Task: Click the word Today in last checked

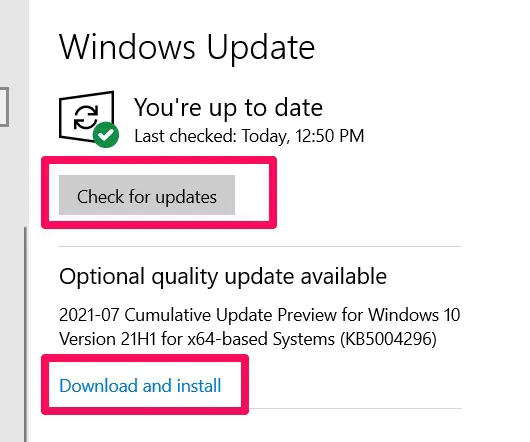Action: (266, 136)
